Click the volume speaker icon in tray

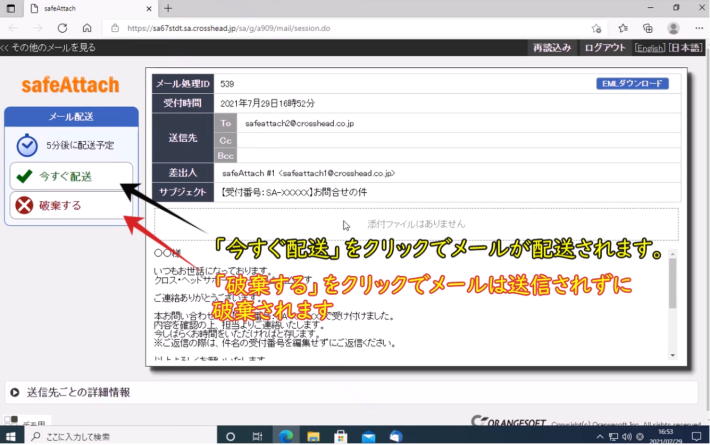(x=627, y=437)
